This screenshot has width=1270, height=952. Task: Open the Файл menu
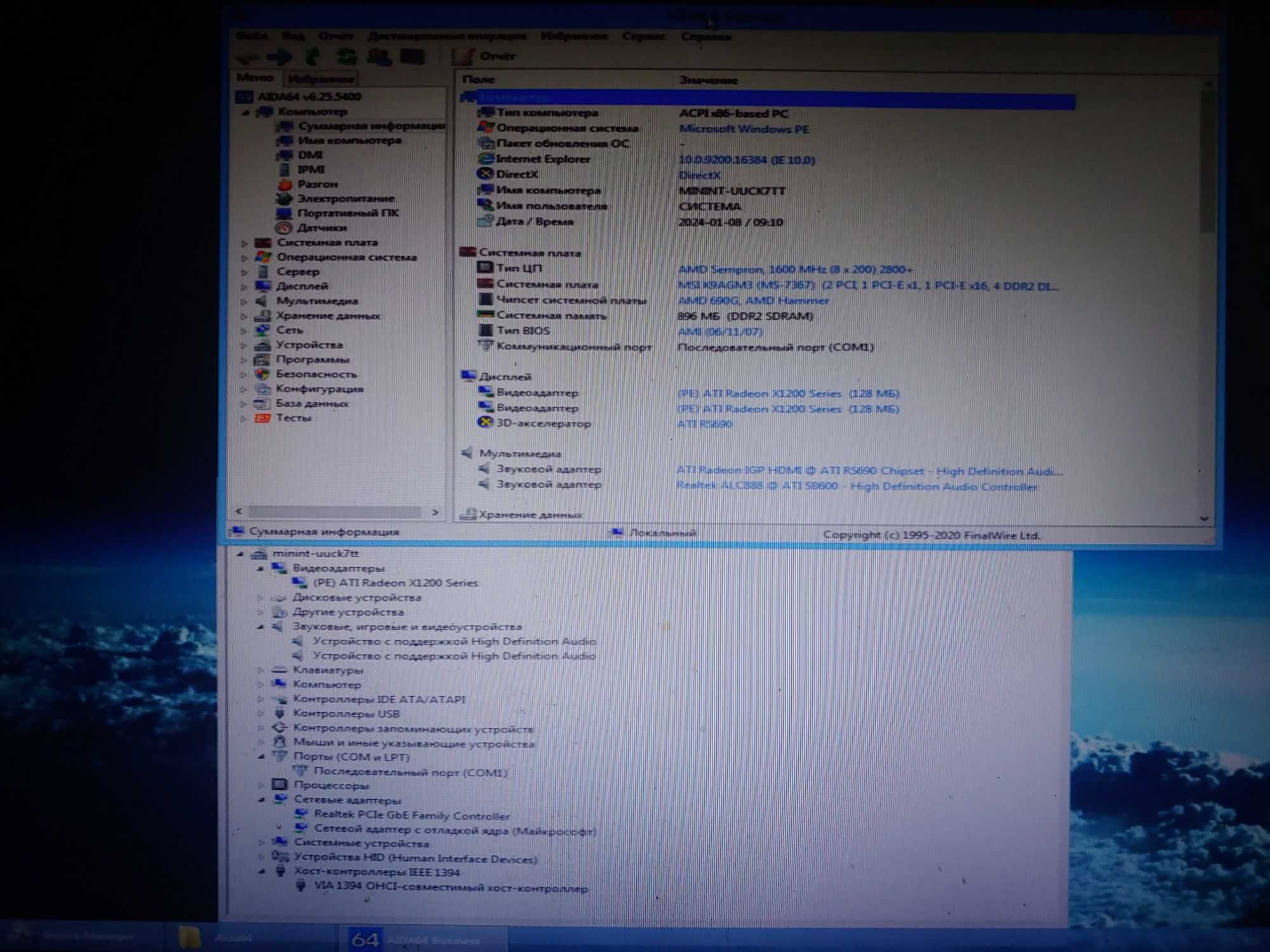click(251, 36)
